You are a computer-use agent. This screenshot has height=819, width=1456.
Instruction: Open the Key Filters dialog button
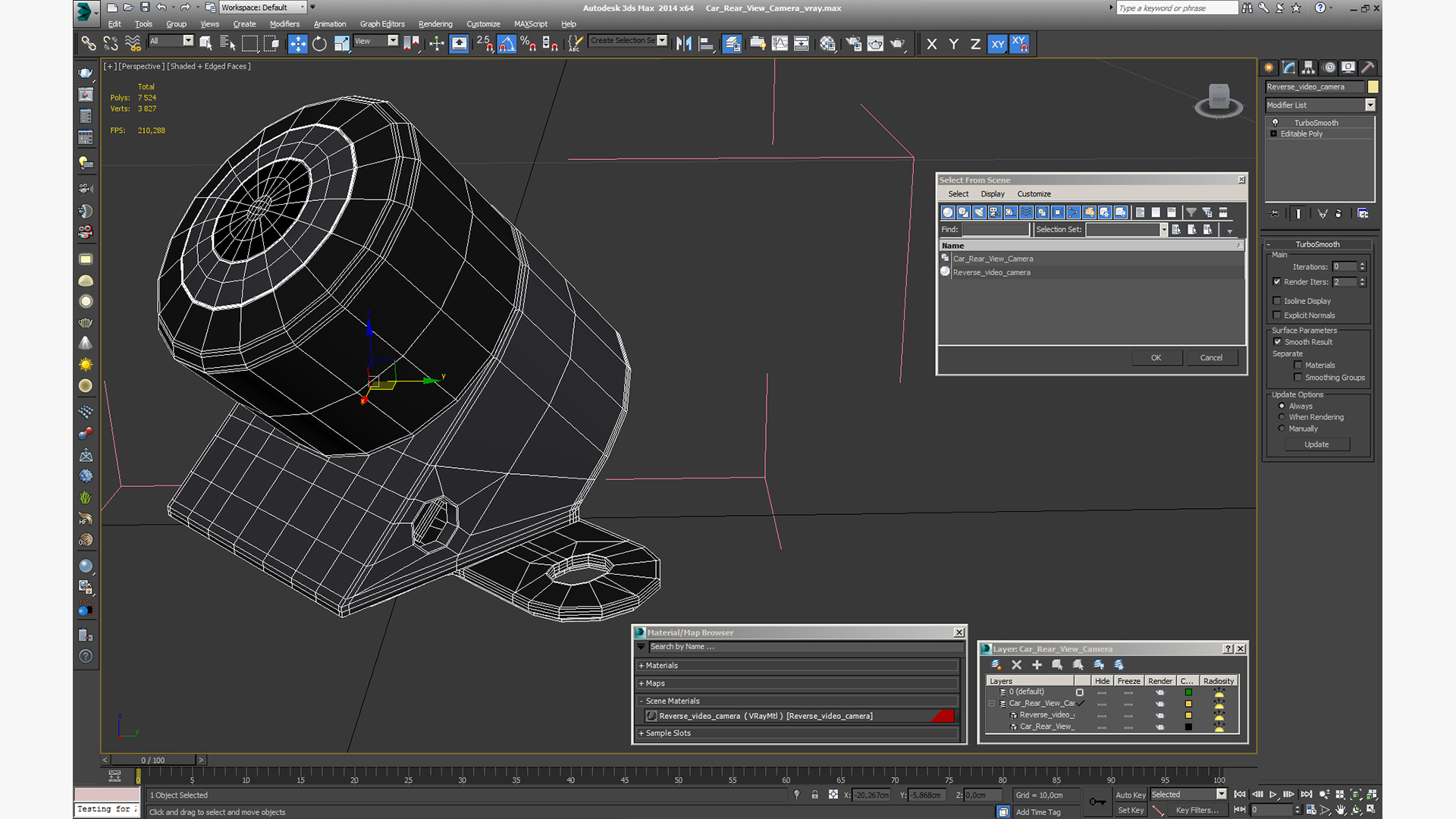tap(1197, 811)
